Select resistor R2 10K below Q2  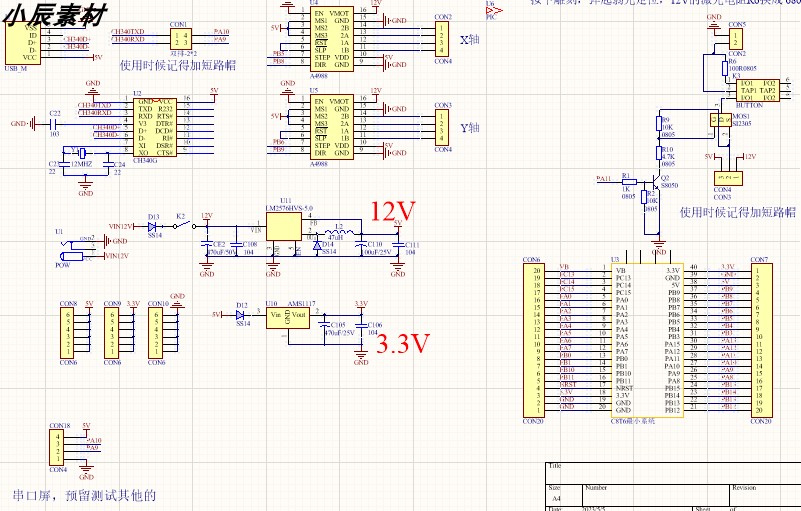click(644, 197)
